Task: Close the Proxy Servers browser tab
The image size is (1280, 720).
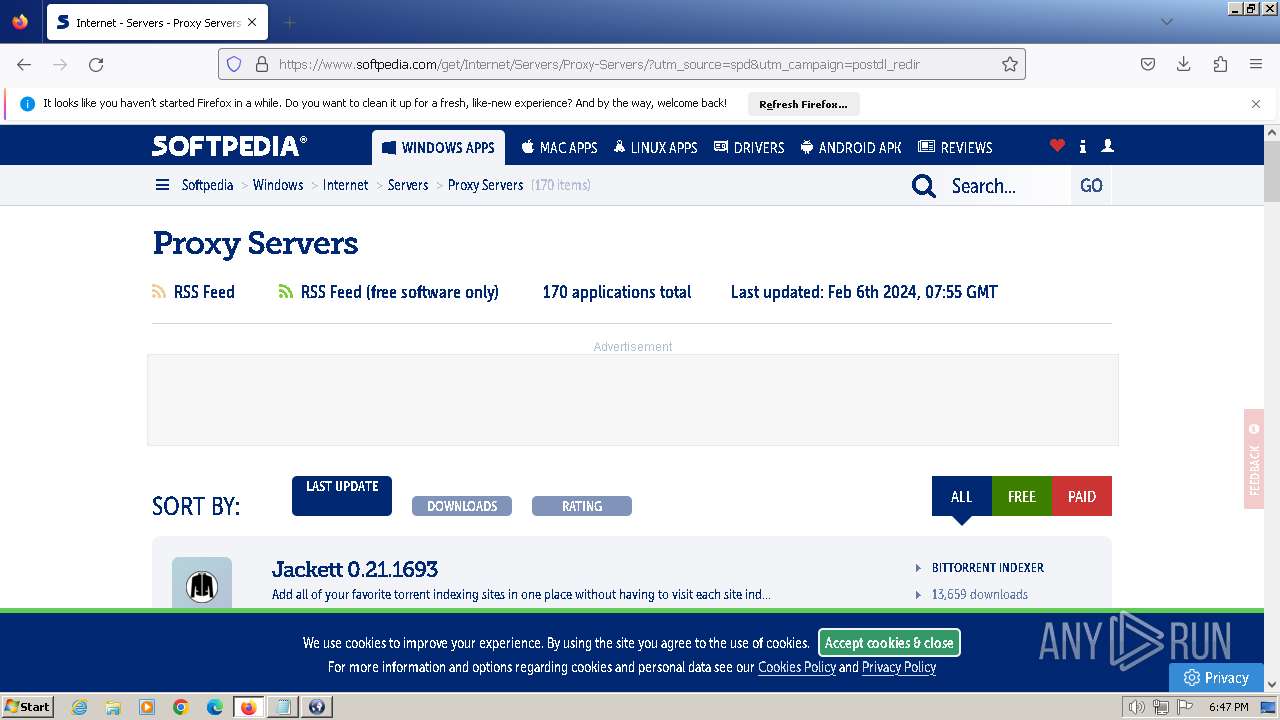Action: click(x=252, y=22)
